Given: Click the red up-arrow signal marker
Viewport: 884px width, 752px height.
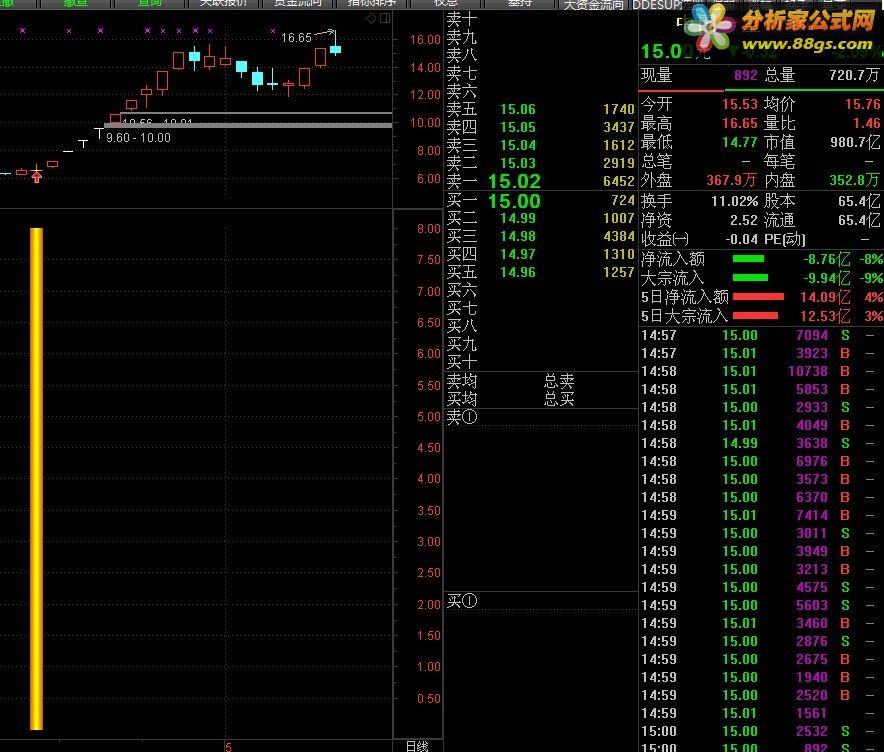Looking at the screenshot, I should click(x=37, y=178).
